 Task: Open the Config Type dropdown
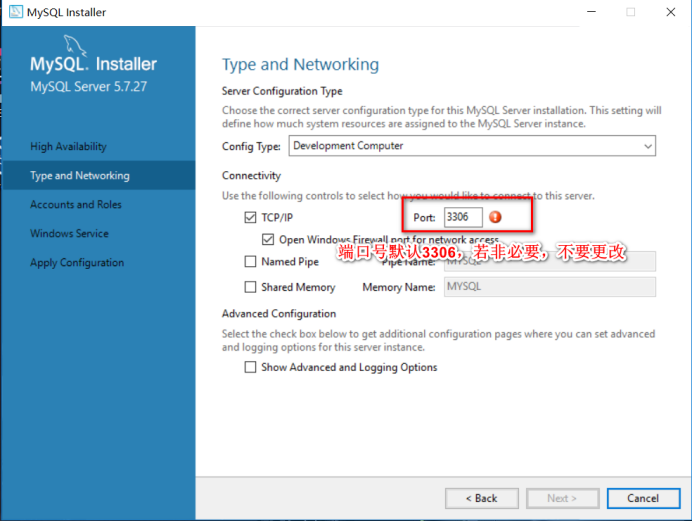point(472,146)
